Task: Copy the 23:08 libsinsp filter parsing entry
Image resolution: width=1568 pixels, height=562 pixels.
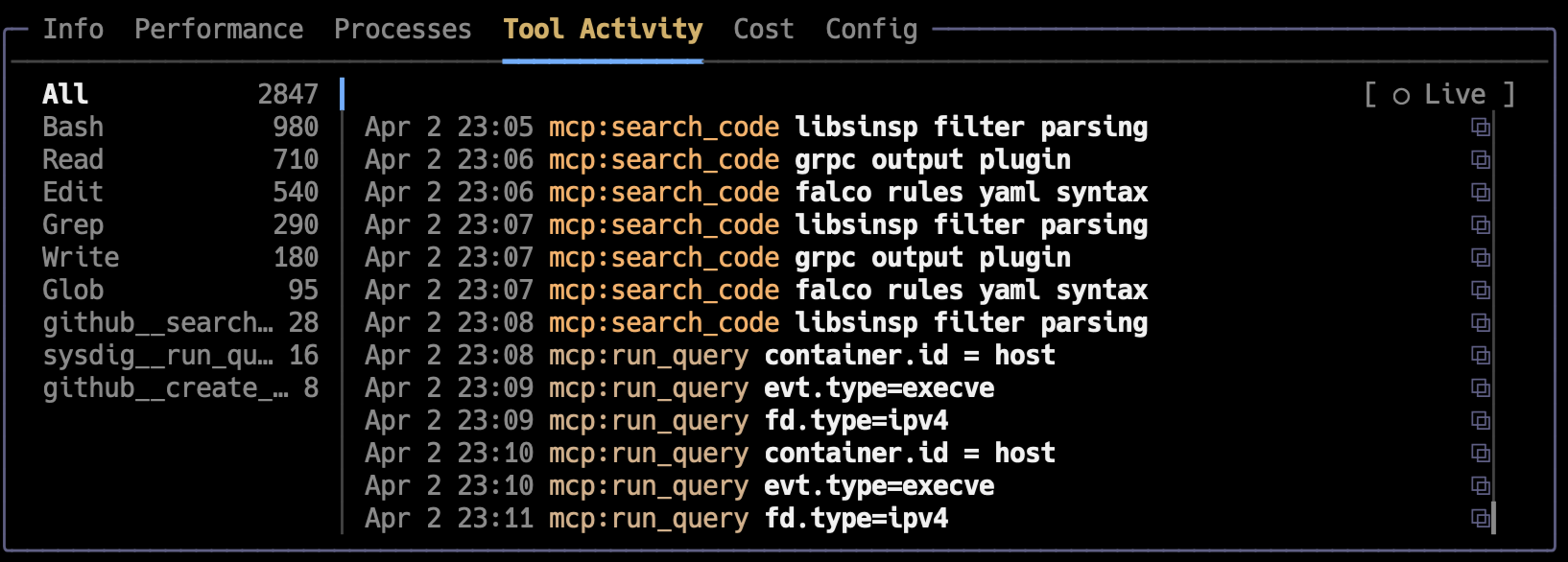Action: click(x=1481, y=322)
